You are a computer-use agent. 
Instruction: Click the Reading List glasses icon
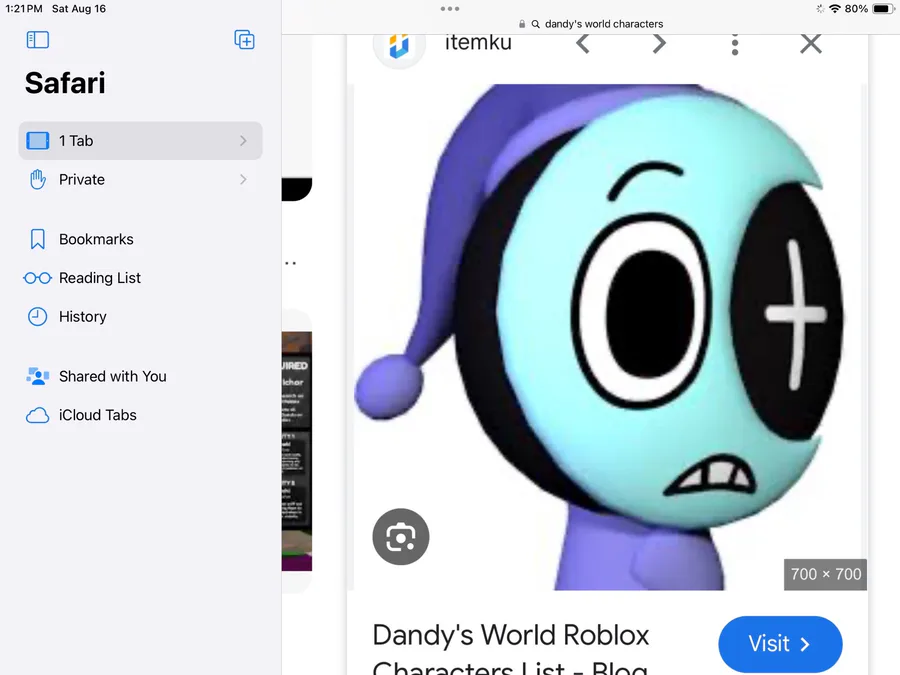point(38,278)
